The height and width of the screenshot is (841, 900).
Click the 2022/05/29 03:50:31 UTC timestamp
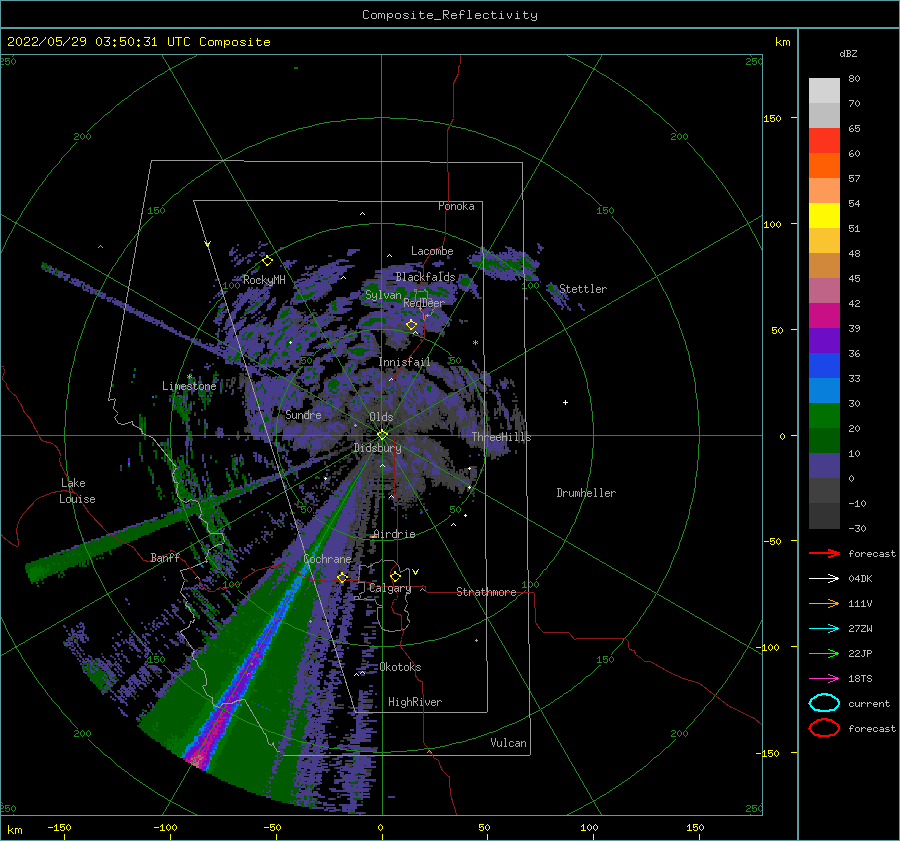[x=90, y=42]
